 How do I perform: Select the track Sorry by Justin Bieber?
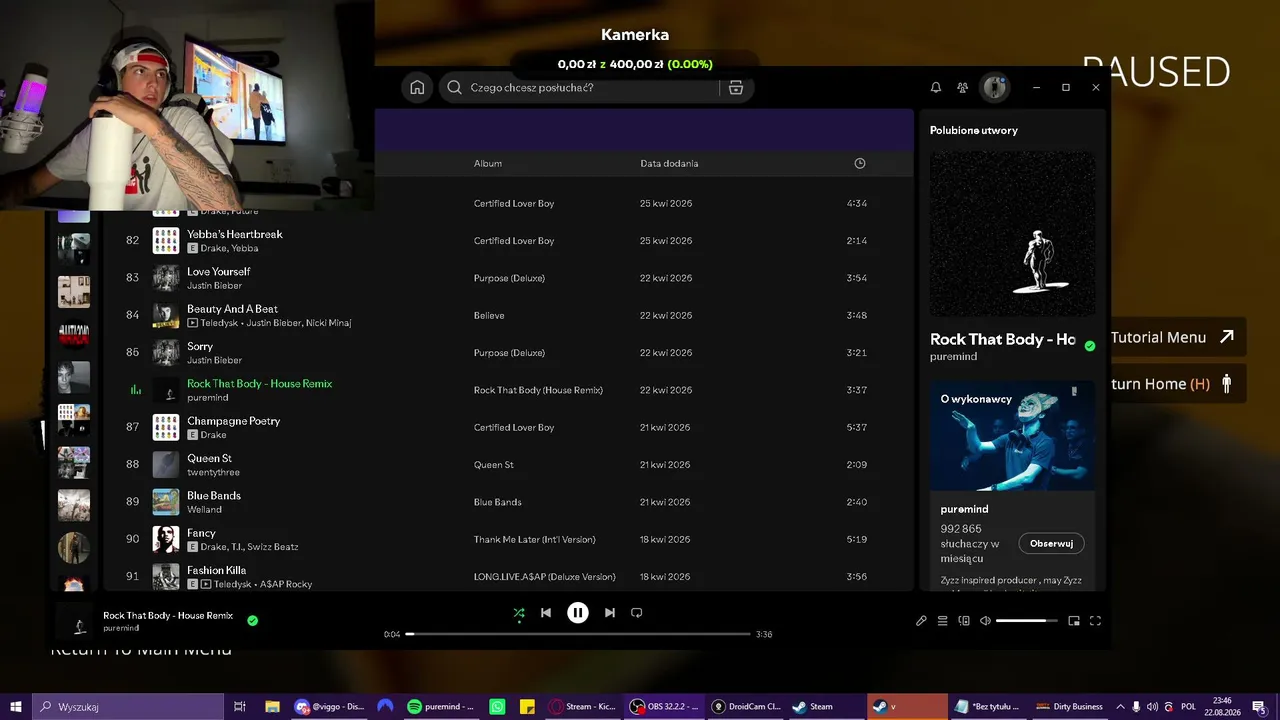pyautogui.click(x=508, y=353)
